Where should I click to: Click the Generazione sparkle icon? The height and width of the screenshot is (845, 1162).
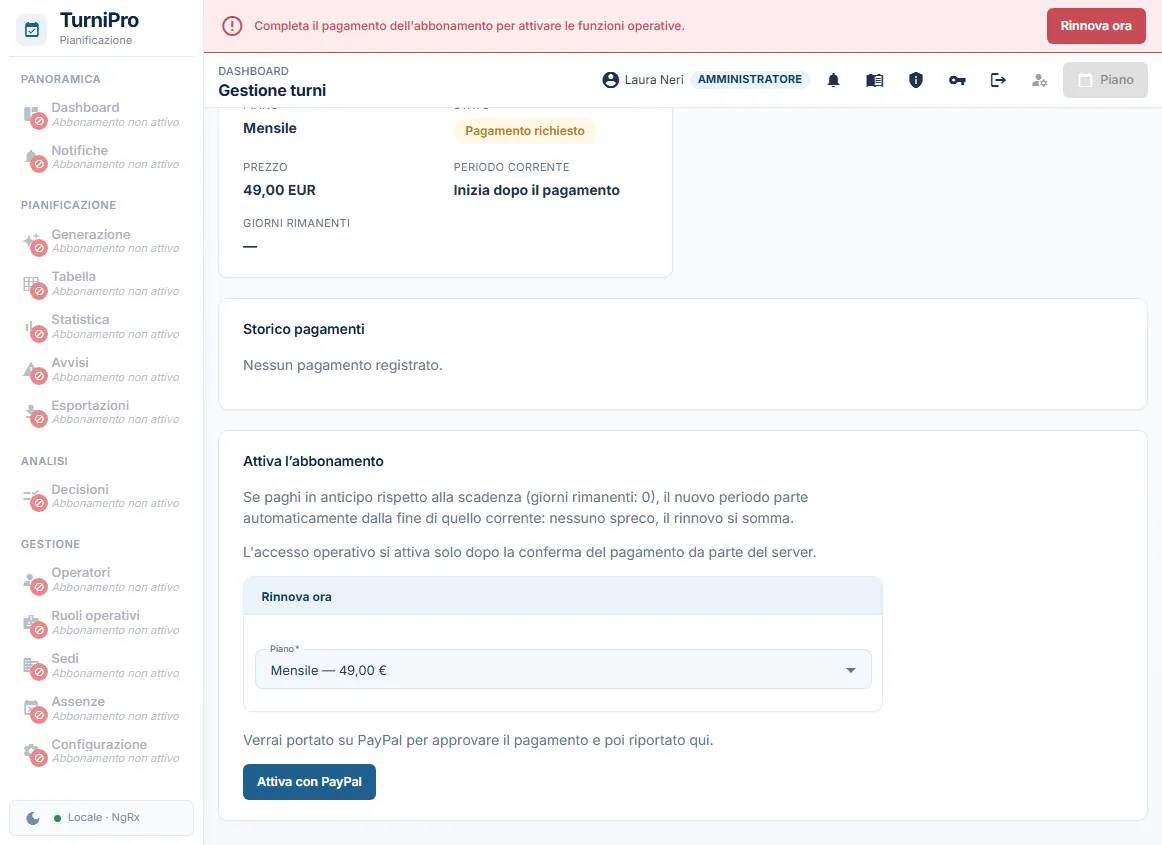tap(31, 241)
